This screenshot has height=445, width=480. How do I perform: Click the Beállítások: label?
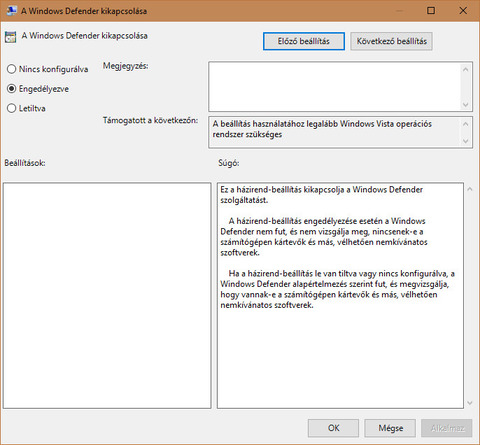pyautogui.click(x=25, y=163)
